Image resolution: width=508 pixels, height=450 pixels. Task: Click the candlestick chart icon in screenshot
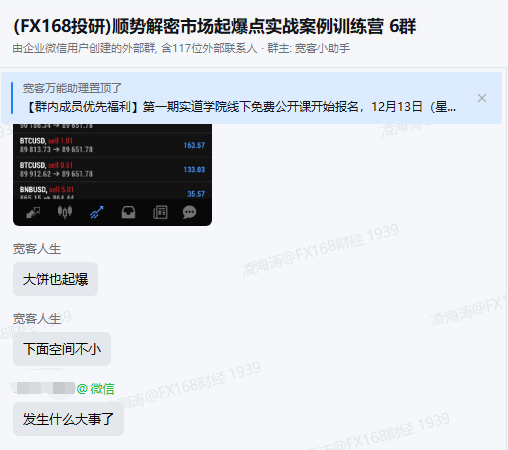[65, 212]
